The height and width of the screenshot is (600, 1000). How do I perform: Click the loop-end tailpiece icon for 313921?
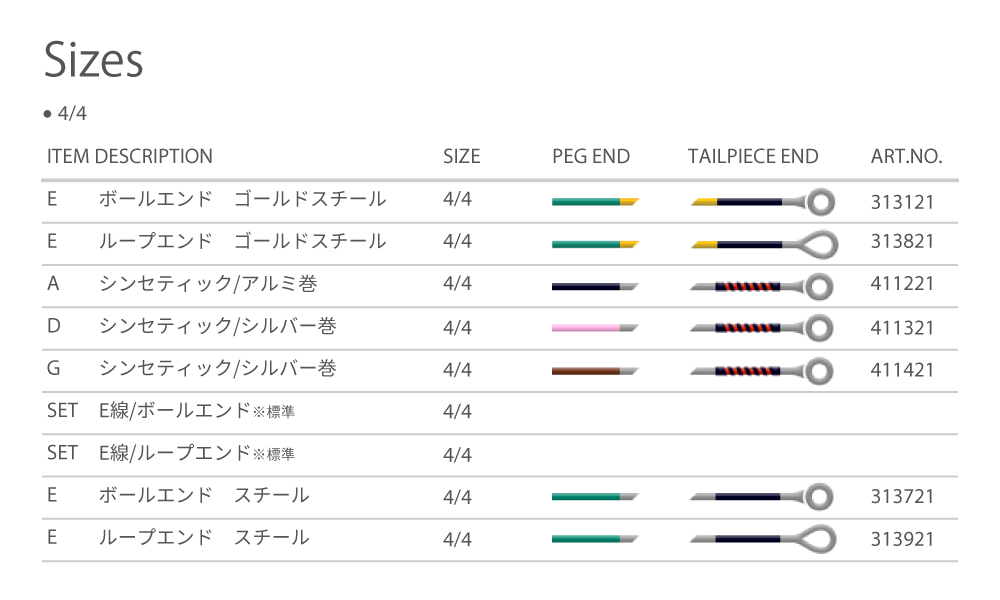pyautogui.click(x=764, y=539)
